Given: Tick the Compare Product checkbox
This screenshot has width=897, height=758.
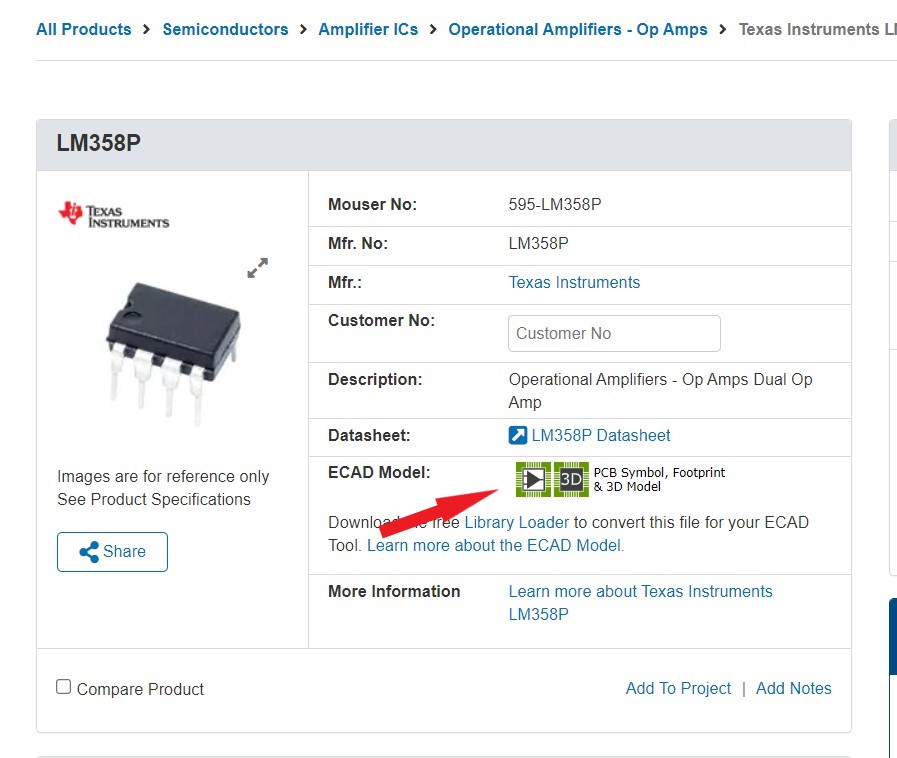Looking at the screenshot, I should click(64, 687).
